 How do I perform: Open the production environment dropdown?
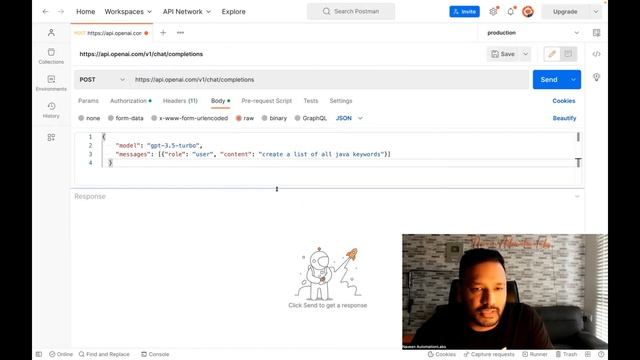[x=532, y=33]
